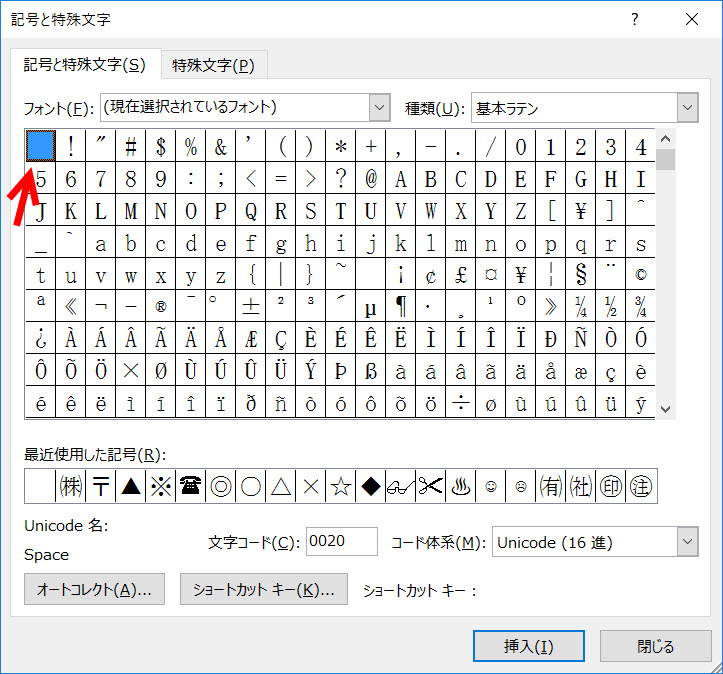Expand the 種類 subset dropdown
Screen dimensions: 723x674
pyautogui.click(x=686, y=107)
